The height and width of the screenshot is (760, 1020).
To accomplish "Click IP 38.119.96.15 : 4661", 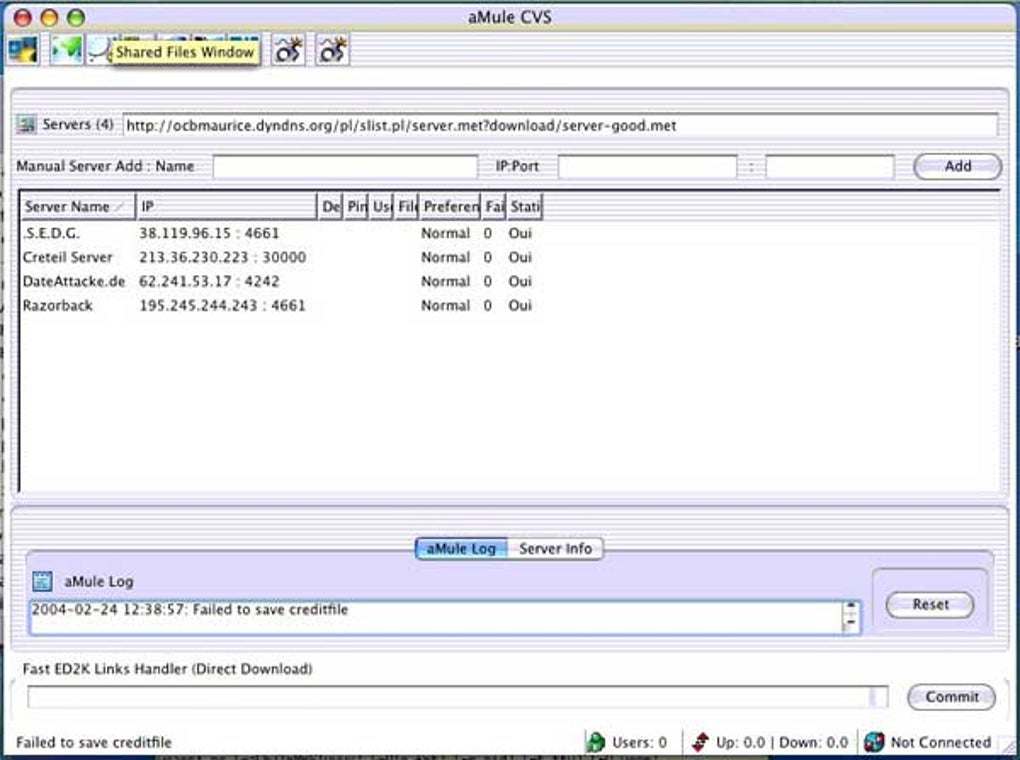I will coord(209,233).
